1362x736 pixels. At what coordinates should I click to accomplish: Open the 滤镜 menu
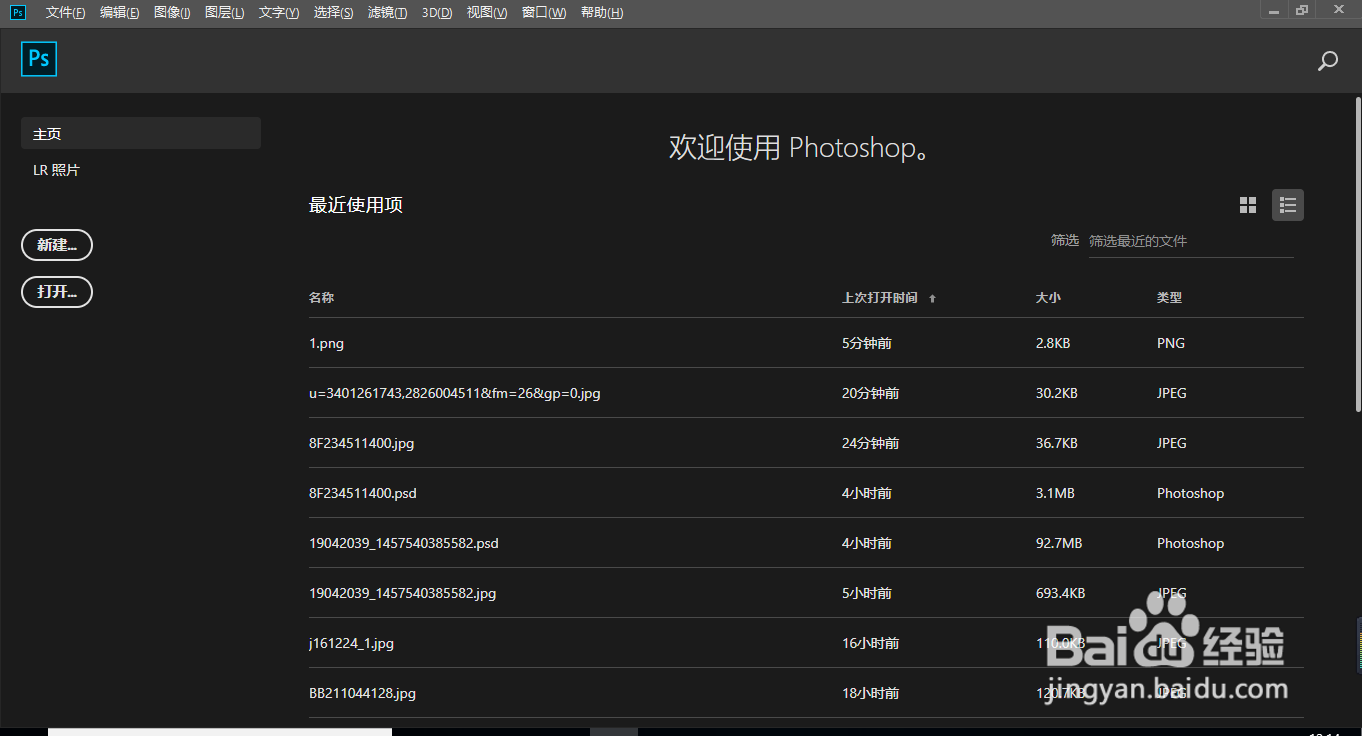(x=387, y=12)
